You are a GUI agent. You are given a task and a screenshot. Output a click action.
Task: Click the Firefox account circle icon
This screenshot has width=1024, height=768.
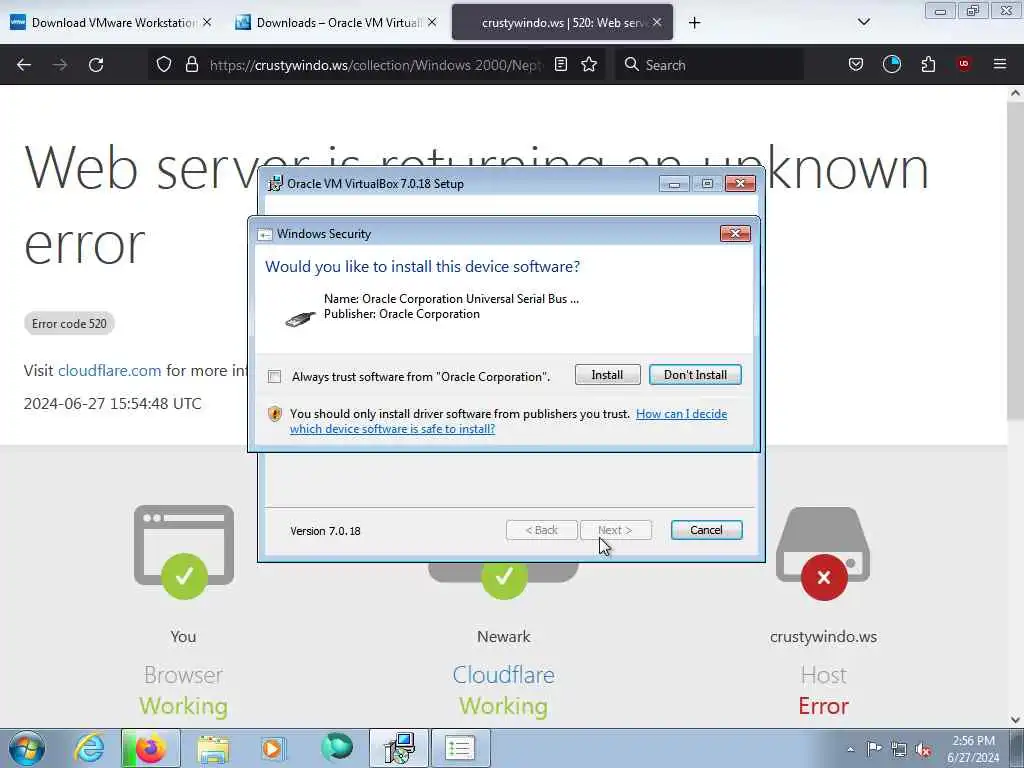click(891, 64)
